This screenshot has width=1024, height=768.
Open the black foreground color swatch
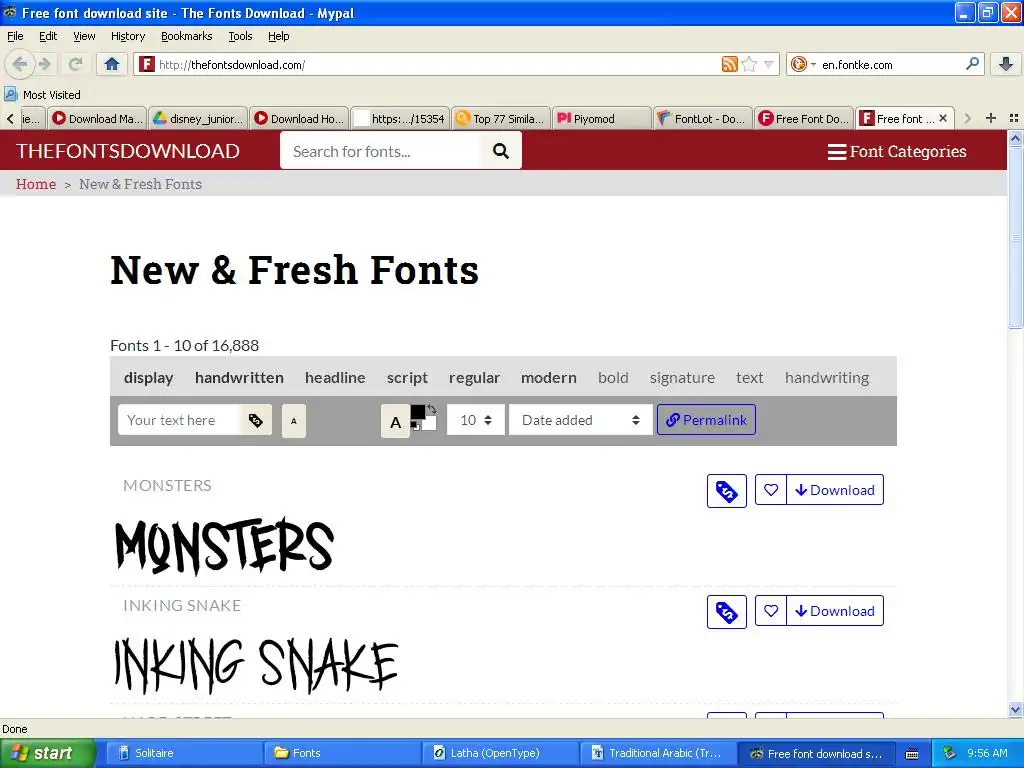click(x=418, y=412)
